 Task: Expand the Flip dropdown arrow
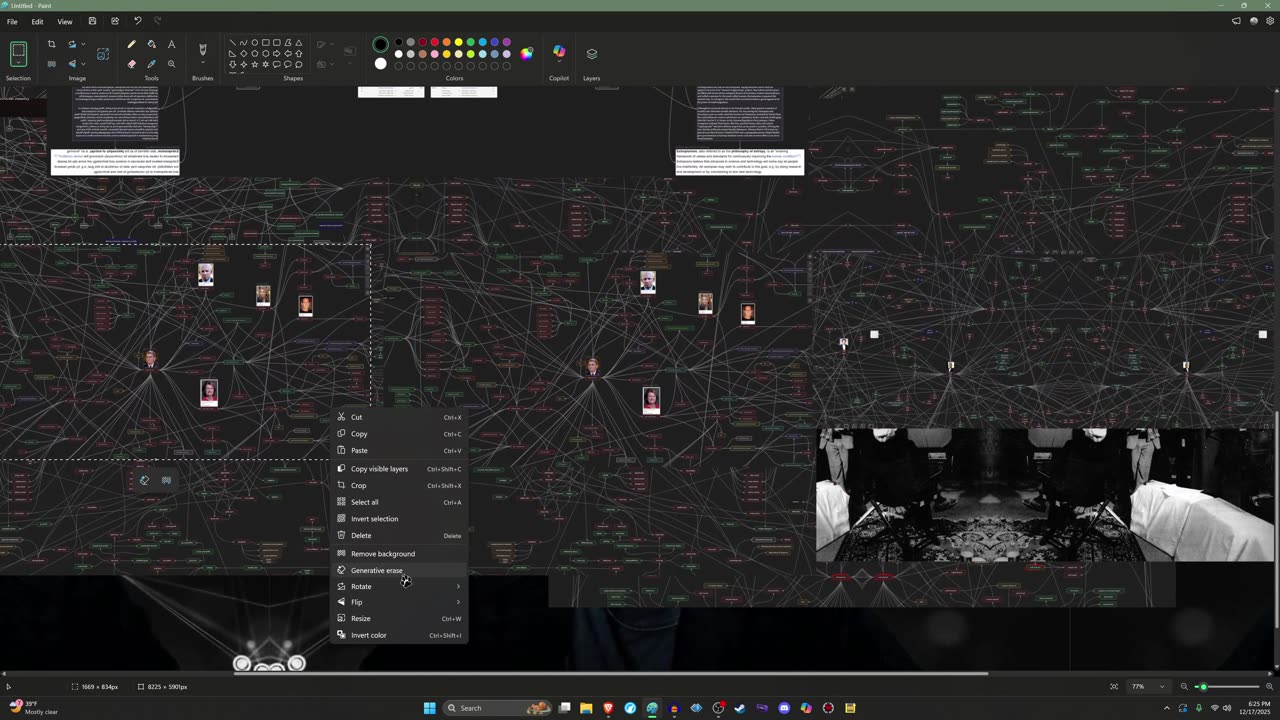83,64
